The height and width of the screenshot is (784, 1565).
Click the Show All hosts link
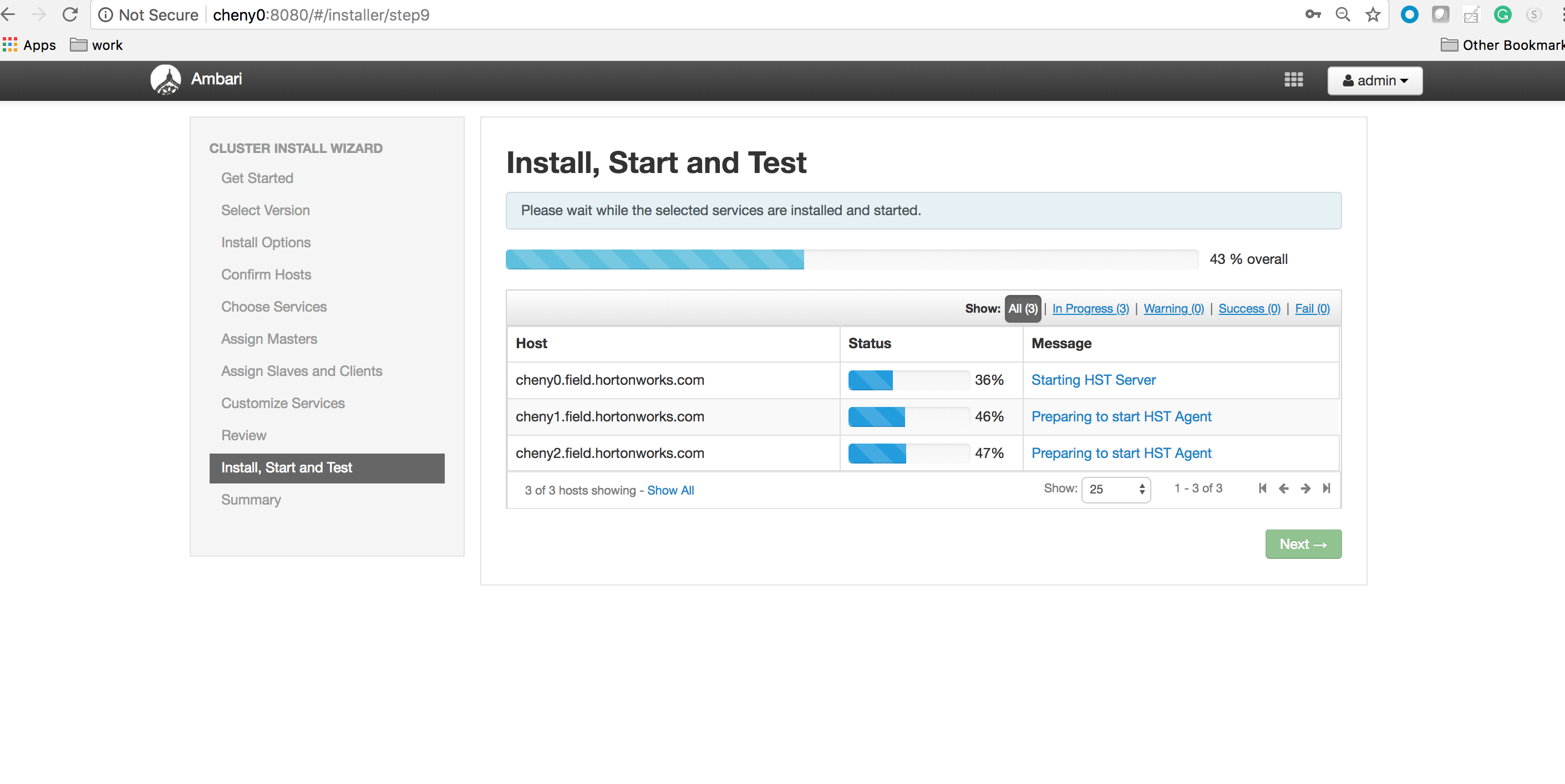[670, 490]
